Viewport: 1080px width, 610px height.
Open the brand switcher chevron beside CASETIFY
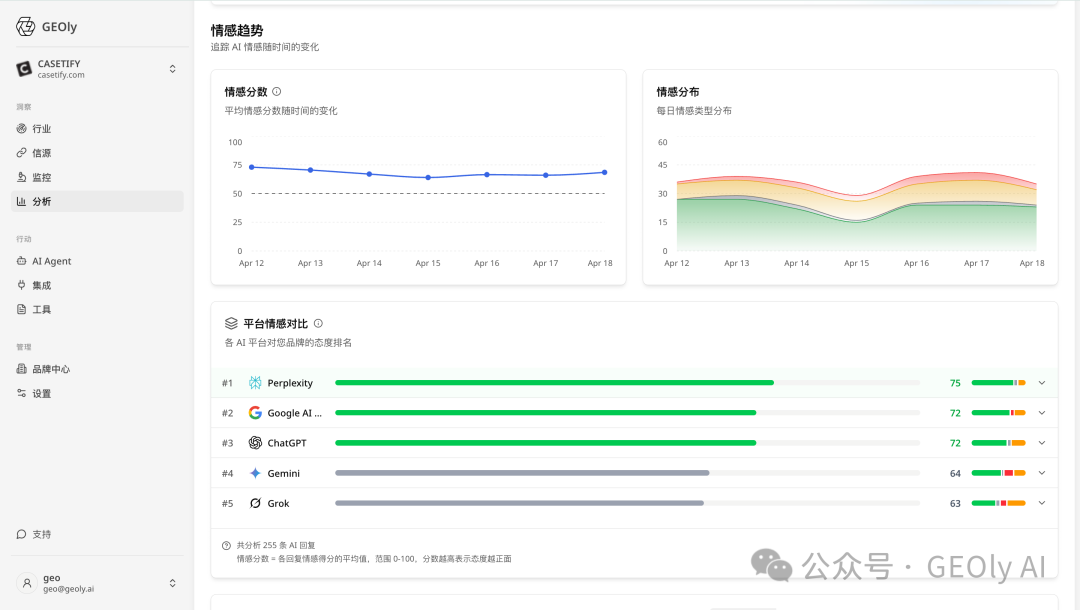172,69
